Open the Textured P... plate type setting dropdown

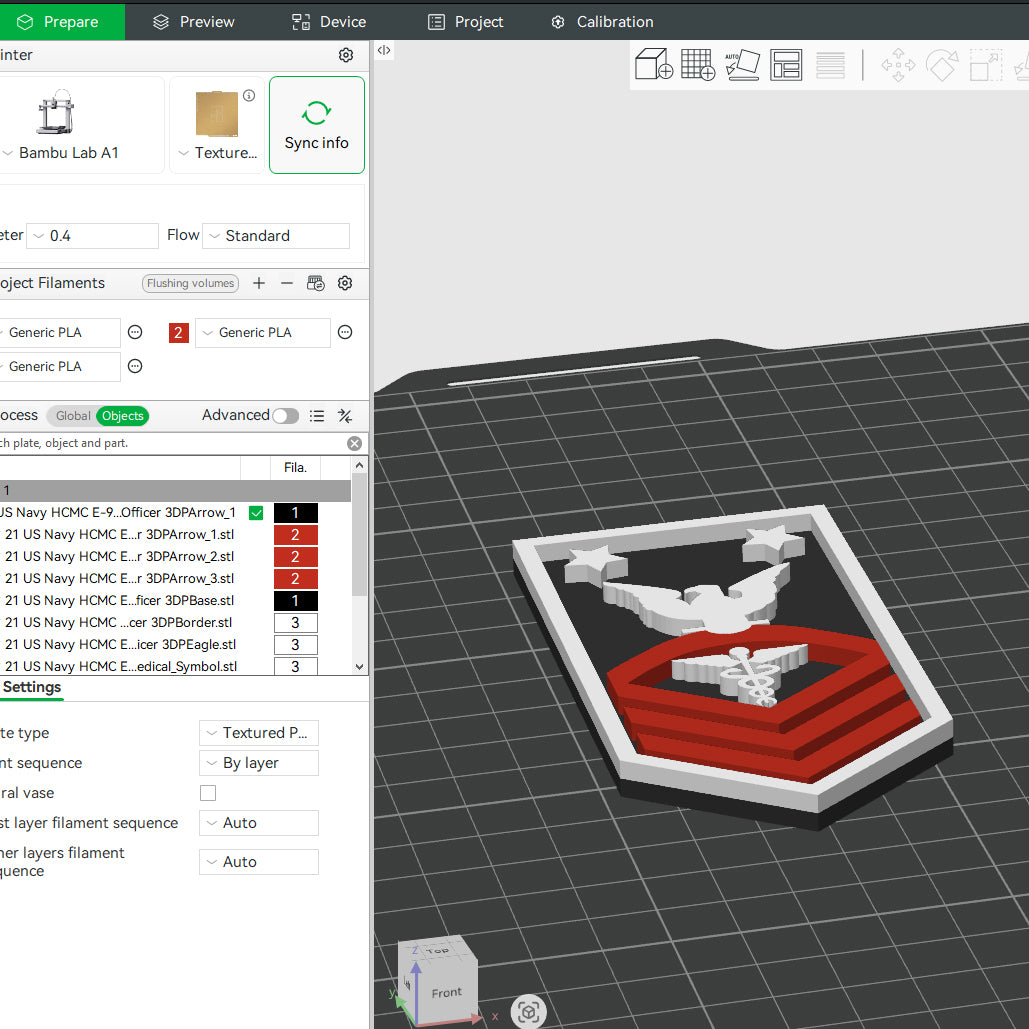tap(259, 733)
